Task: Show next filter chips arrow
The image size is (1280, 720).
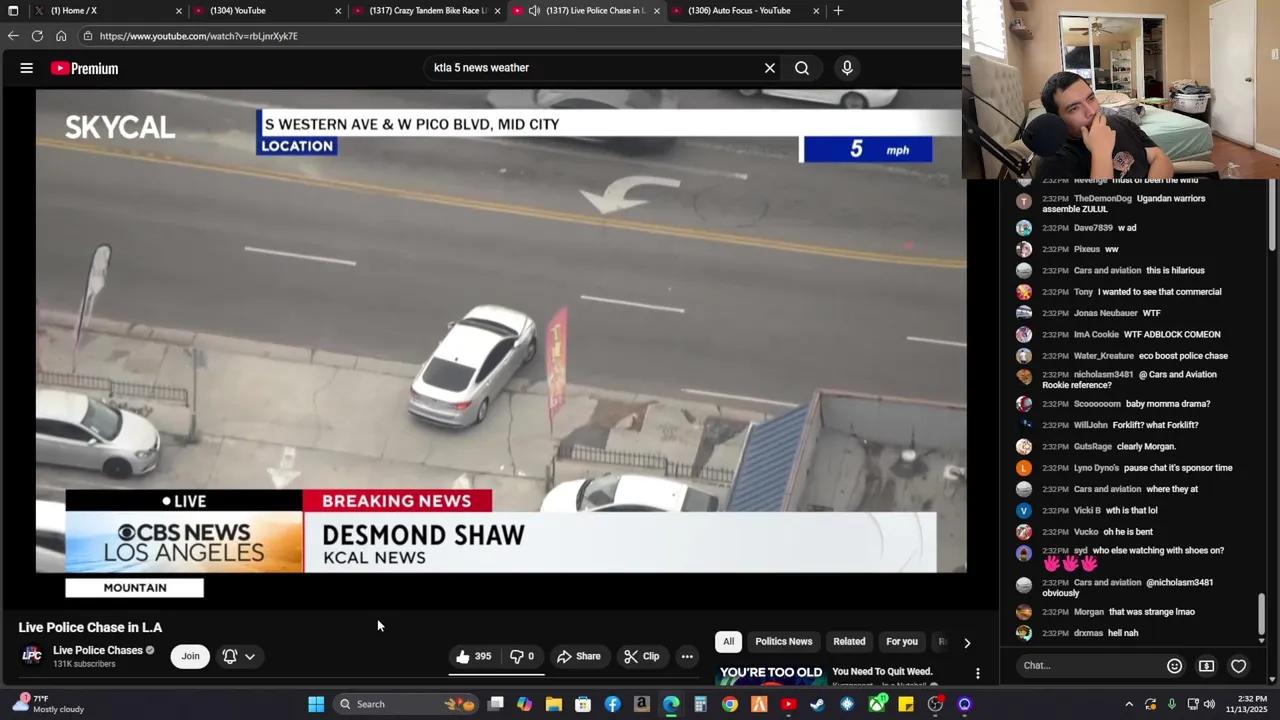Action: coord(967,643)
